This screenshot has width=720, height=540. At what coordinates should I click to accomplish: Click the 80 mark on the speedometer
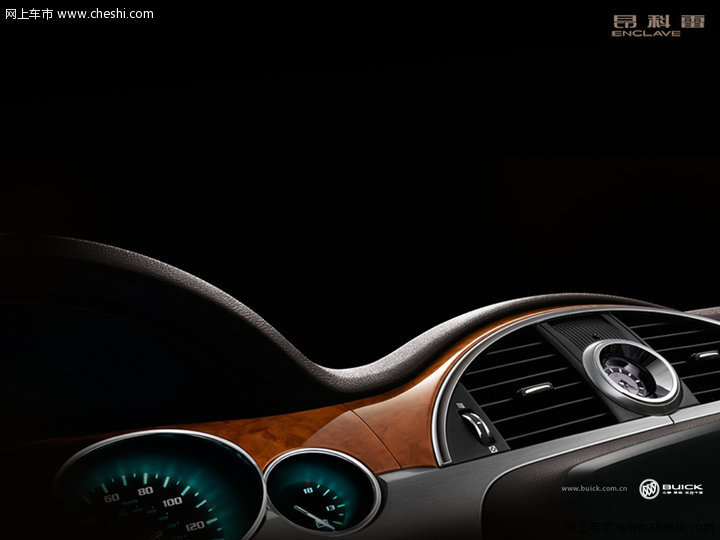(145, 490)
